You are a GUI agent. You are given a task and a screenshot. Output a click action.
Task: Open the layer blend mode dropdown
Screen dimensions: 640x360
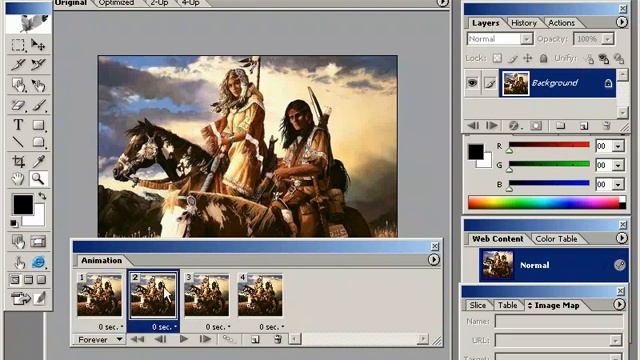click(x=527, y=39)
